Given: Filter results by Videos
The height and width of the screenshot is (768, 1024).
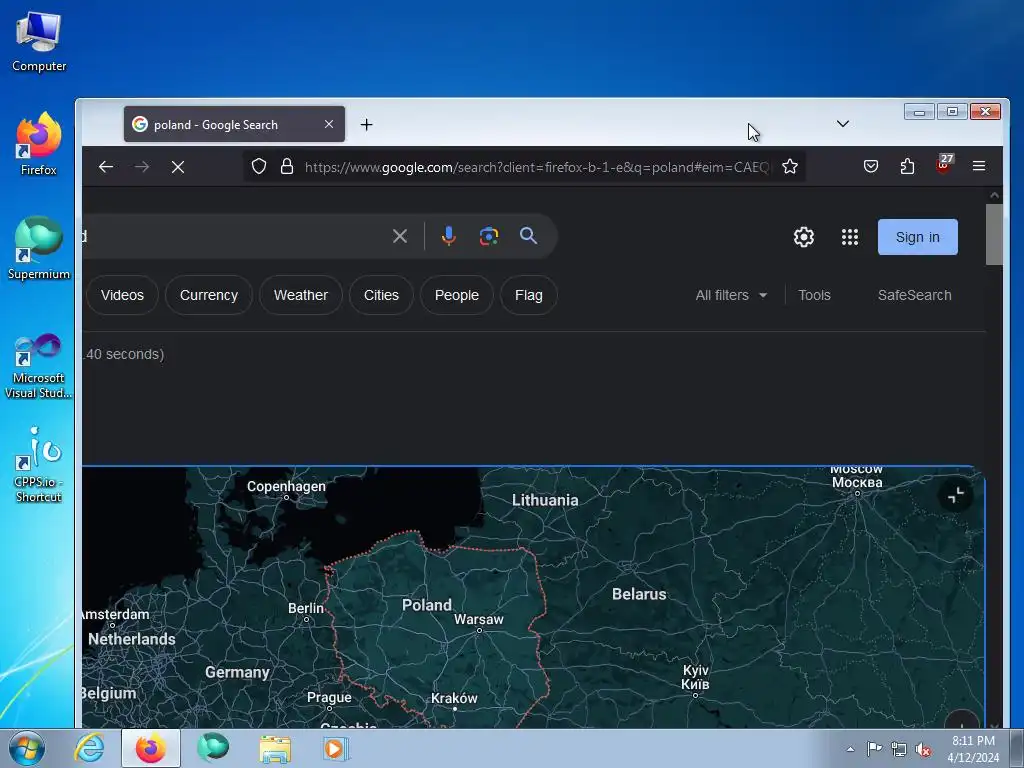Looking at the screenshot, I should click(x=122, y=295).
